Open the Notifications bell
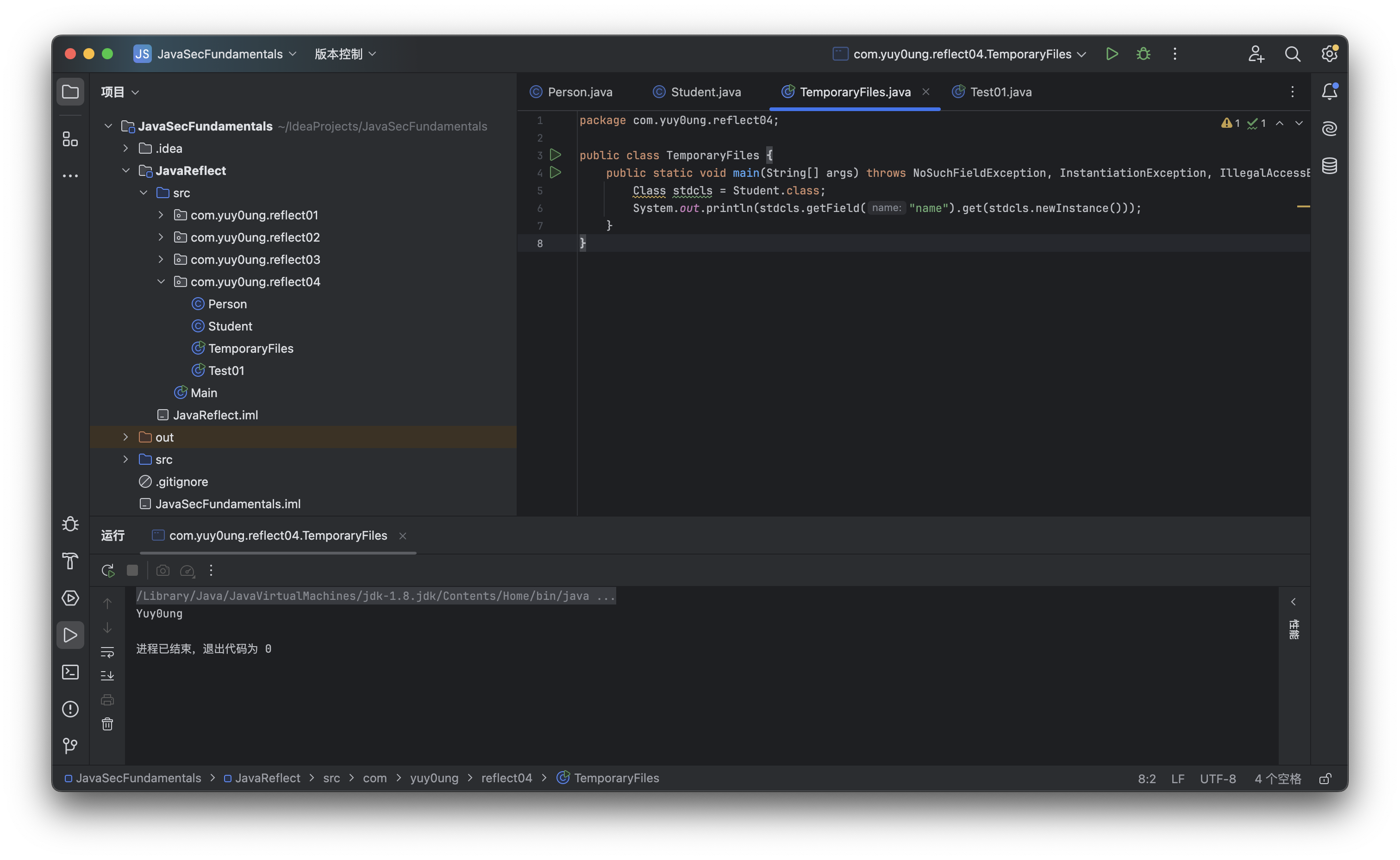The height and width of the screenshot is (860, 1400). point(1329,92)
